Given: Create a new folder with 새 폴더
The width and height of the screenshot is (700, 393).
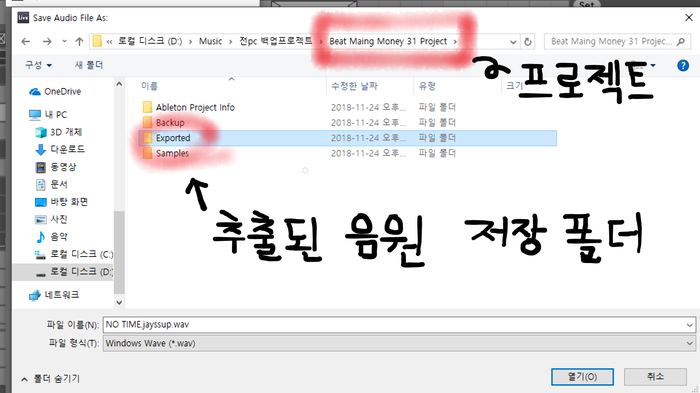Looking at the screenshot, I should [89, 65].
